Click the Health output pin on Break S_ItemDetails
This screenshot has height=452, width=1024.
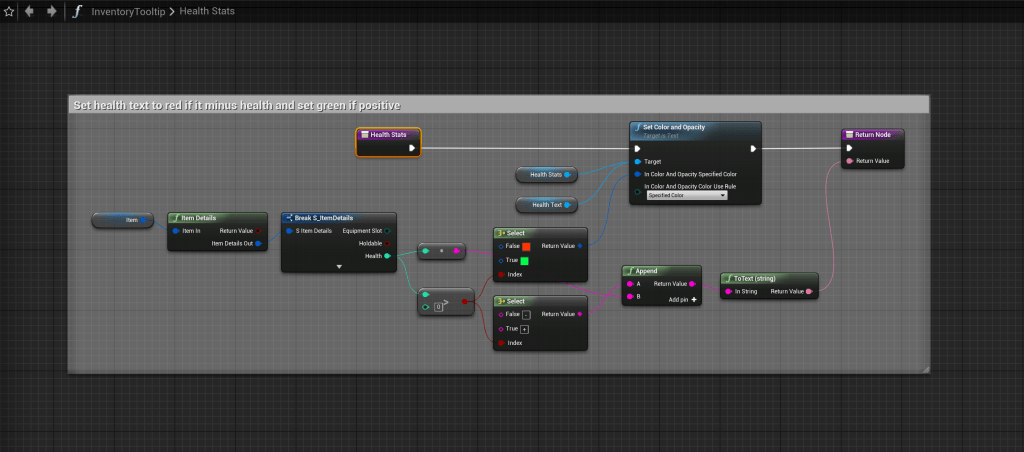click(x=387, y=255)
